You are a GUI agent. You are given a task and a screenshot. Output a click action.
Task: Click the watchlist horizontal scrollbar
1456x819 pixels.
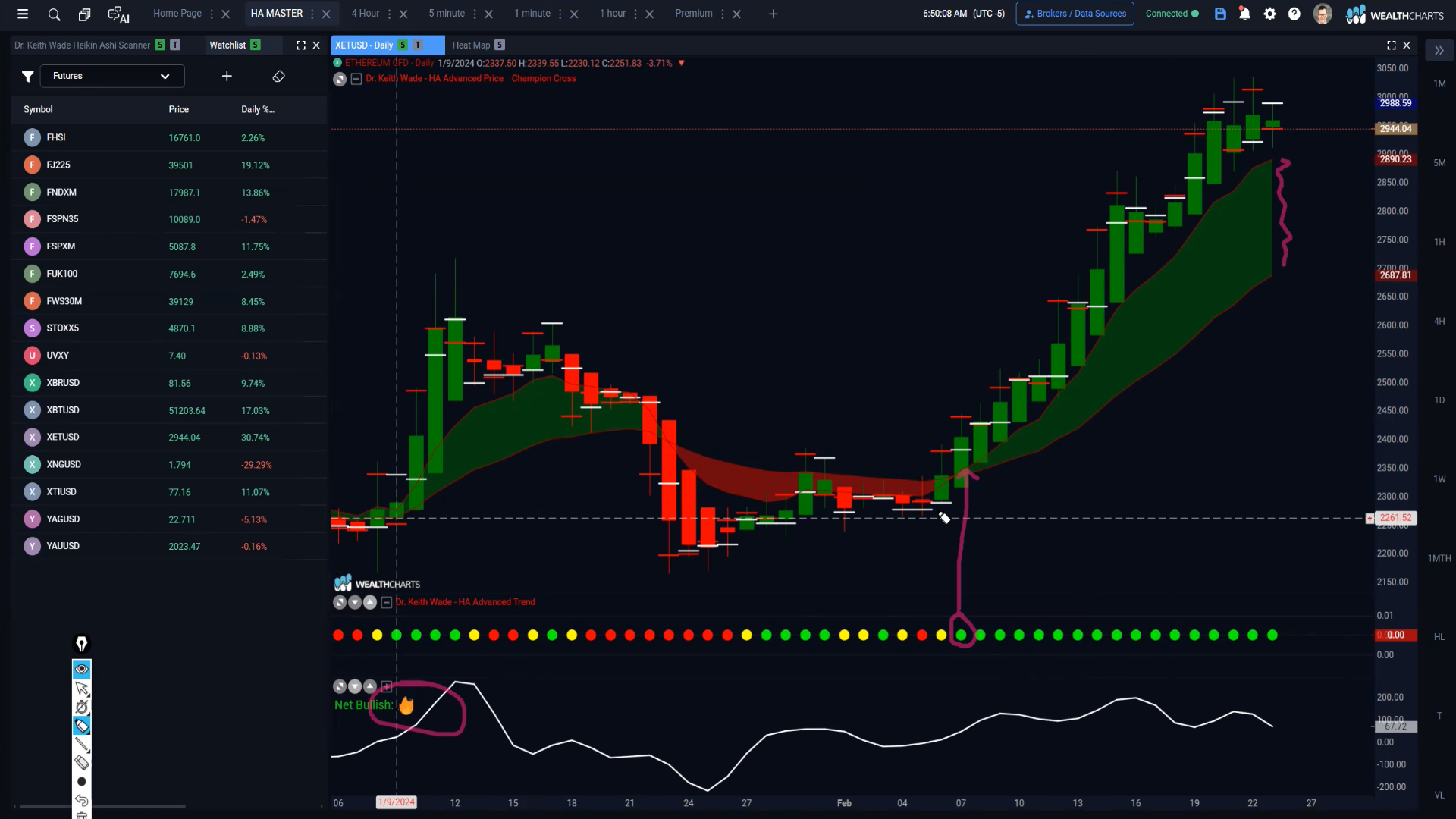pyautogui.click(x=102, y=806)
